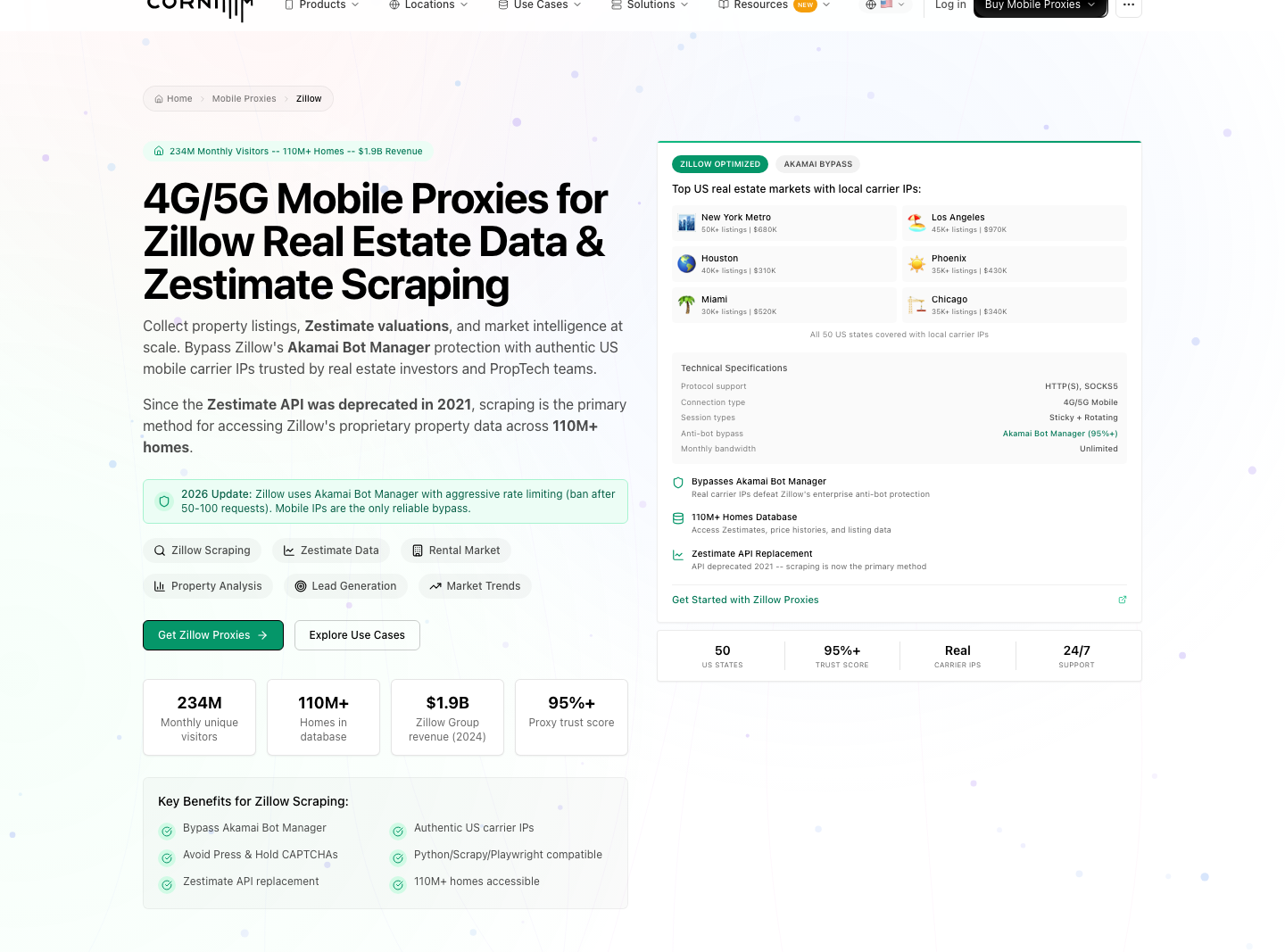This screenshot has width=1285, height=952.
Task: Click the shield icon in 2026 Update notice
Action: [x=164, y=501]
